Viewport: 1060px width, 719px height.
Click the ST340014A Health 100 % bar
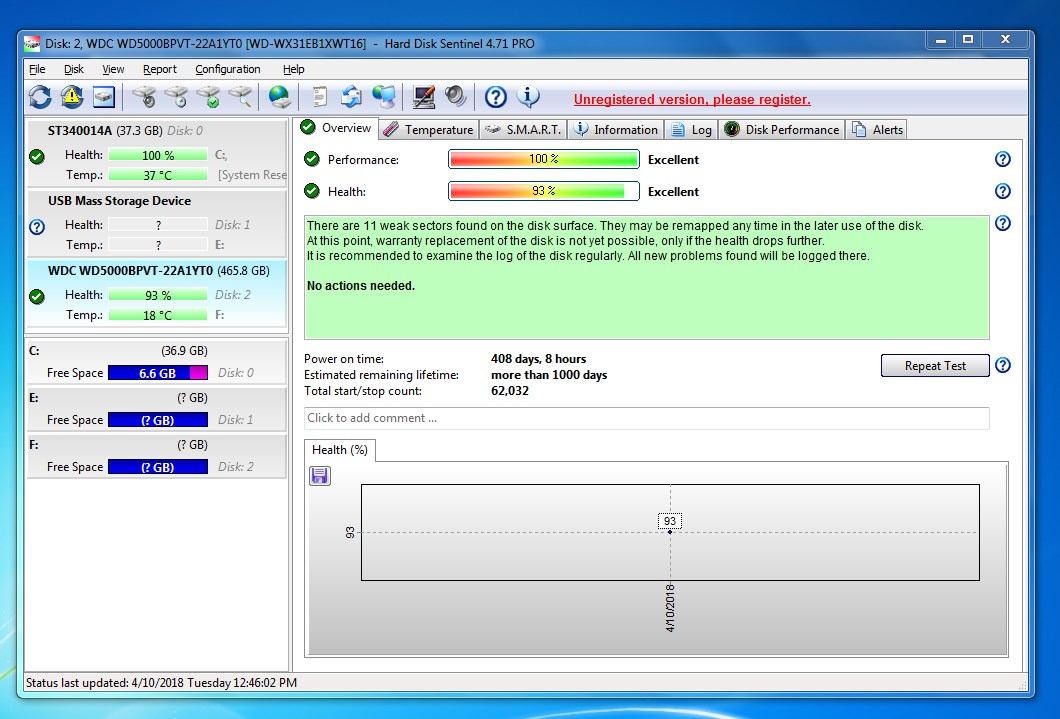pyautogui.click(x=158, y=155)
